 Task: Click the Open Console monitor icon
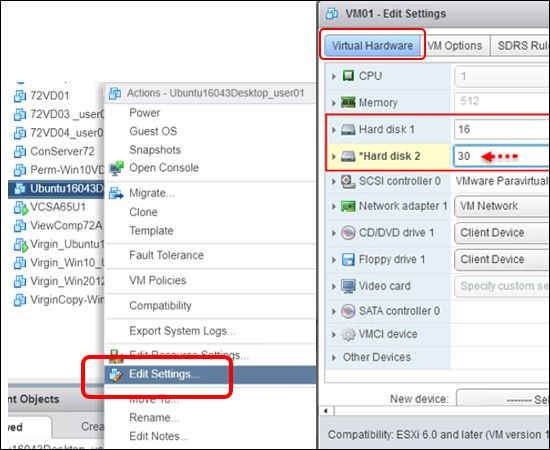pyautogui.click(x=116, y=169)
